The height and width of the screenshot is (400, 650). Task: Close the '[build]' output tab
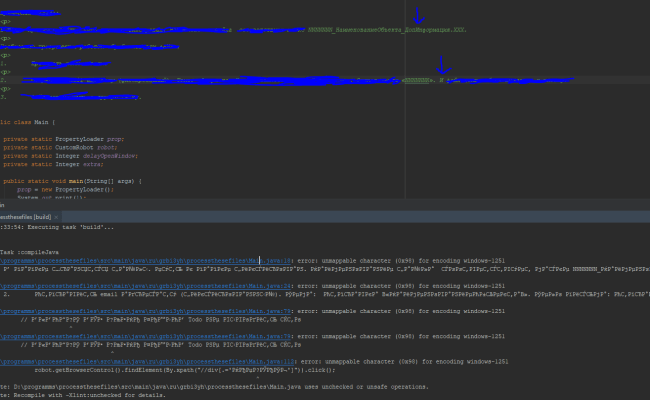click(56, 217)
